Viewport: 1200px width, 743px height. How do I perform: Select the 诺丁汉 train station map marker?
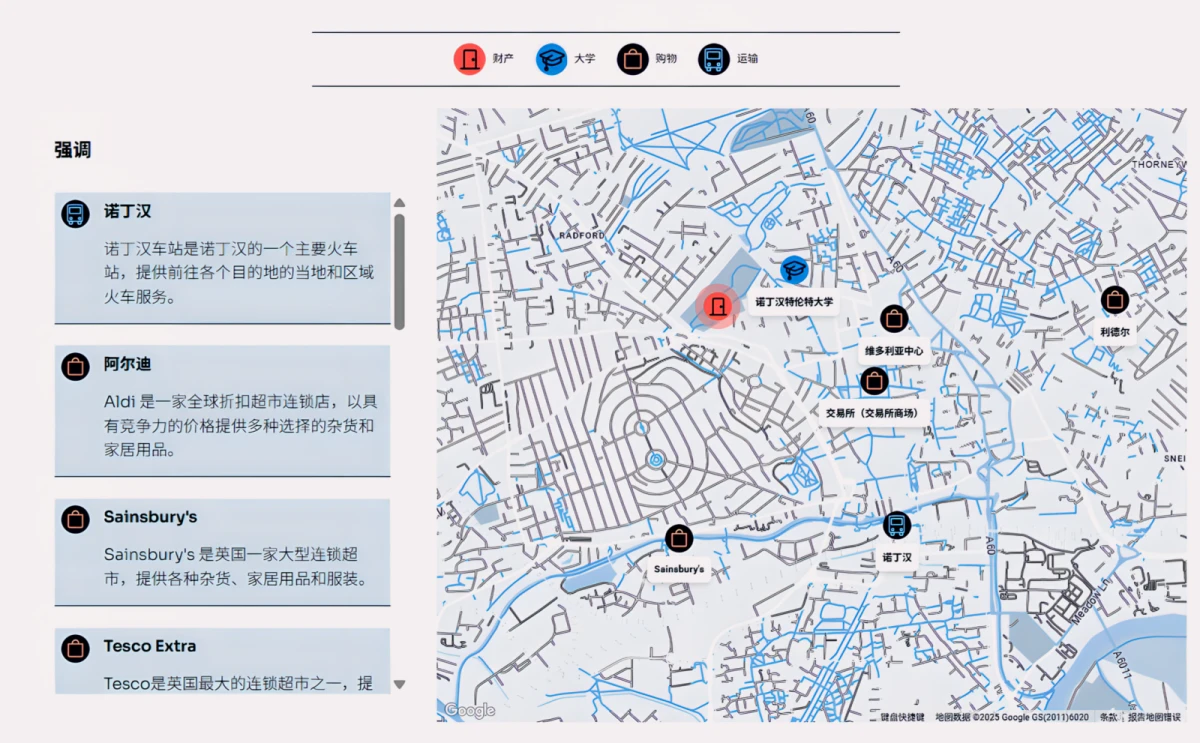pyautogui.click(x=897, y=525)
